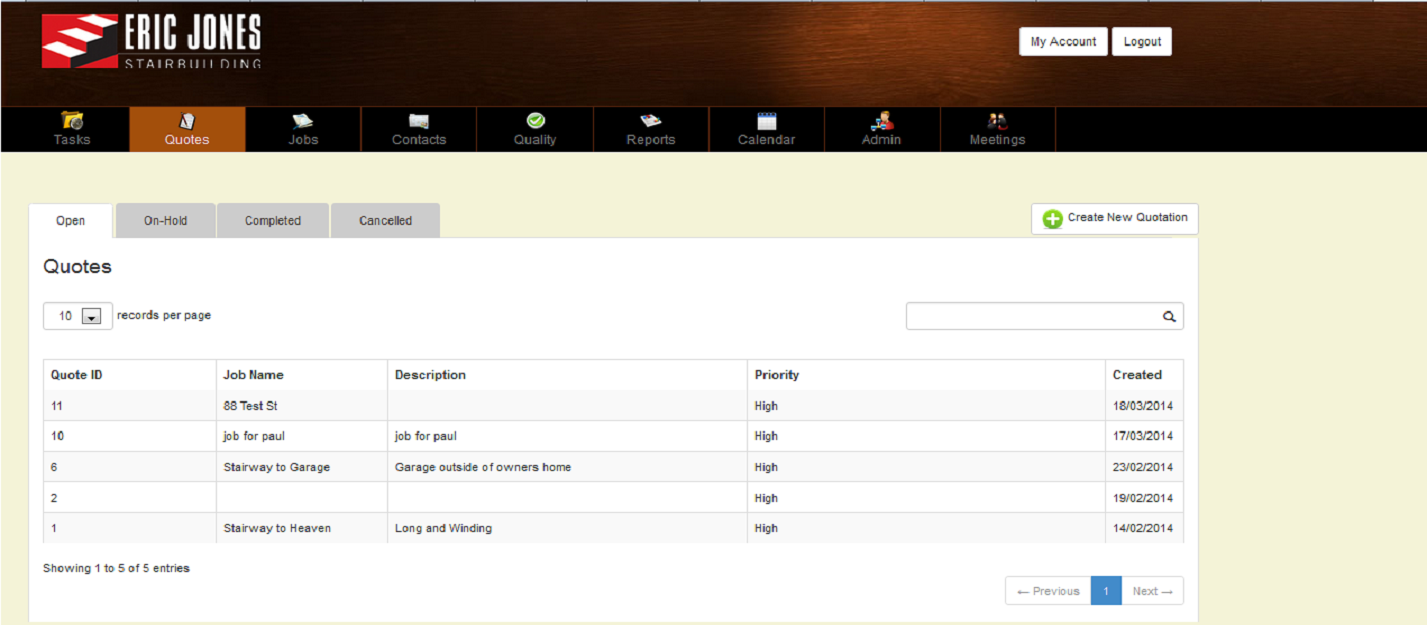Open the Reports section icon
The image size is (1427, 625).
pyautogui.click(x=651, y=120)
